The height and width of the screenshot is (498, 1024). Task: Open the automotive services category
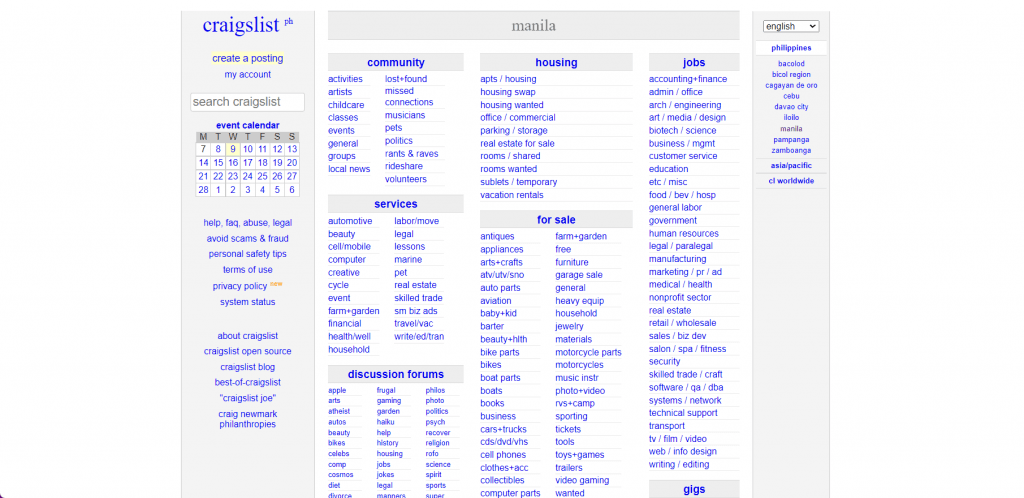click(350, 221)
